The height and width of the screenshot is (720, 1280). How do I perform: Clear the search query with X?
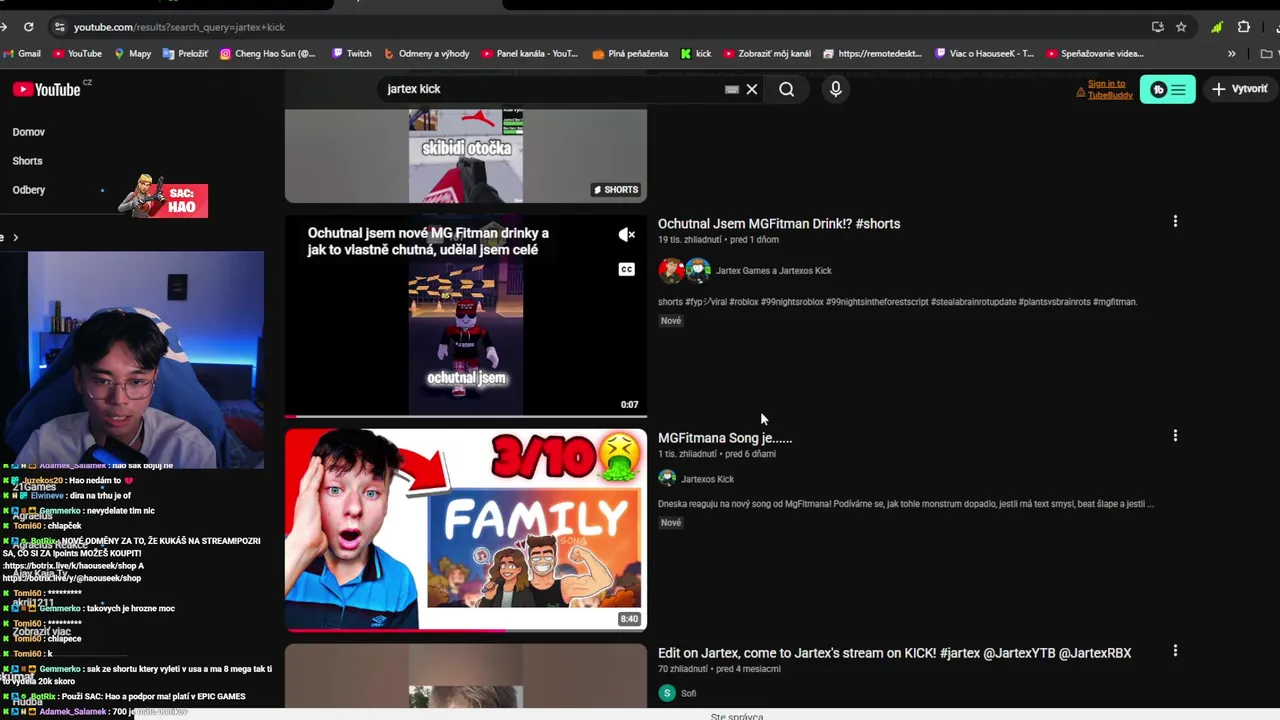(x=752, y=89)
